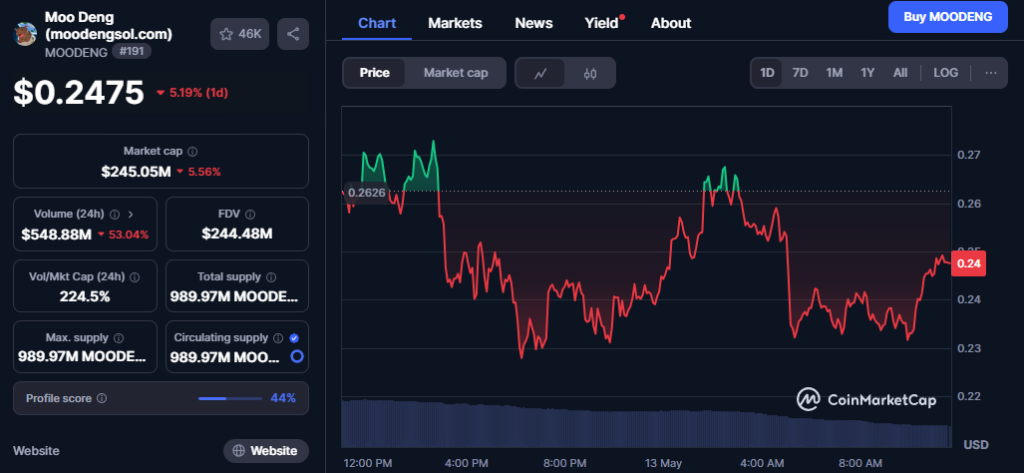Add Moo Deng to watchlist star button
Viewport: 1024px width, 473px height.
pos(240,34)
